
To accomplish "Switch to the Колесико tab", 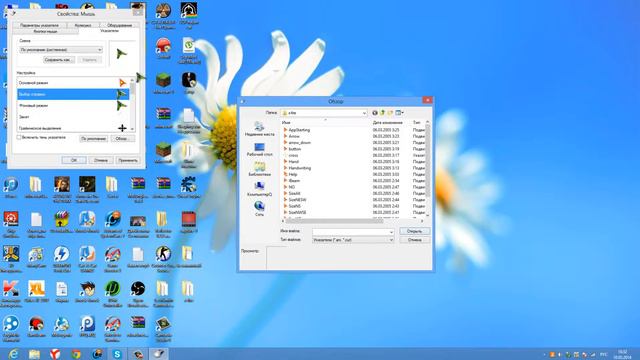I will [83, 25].
